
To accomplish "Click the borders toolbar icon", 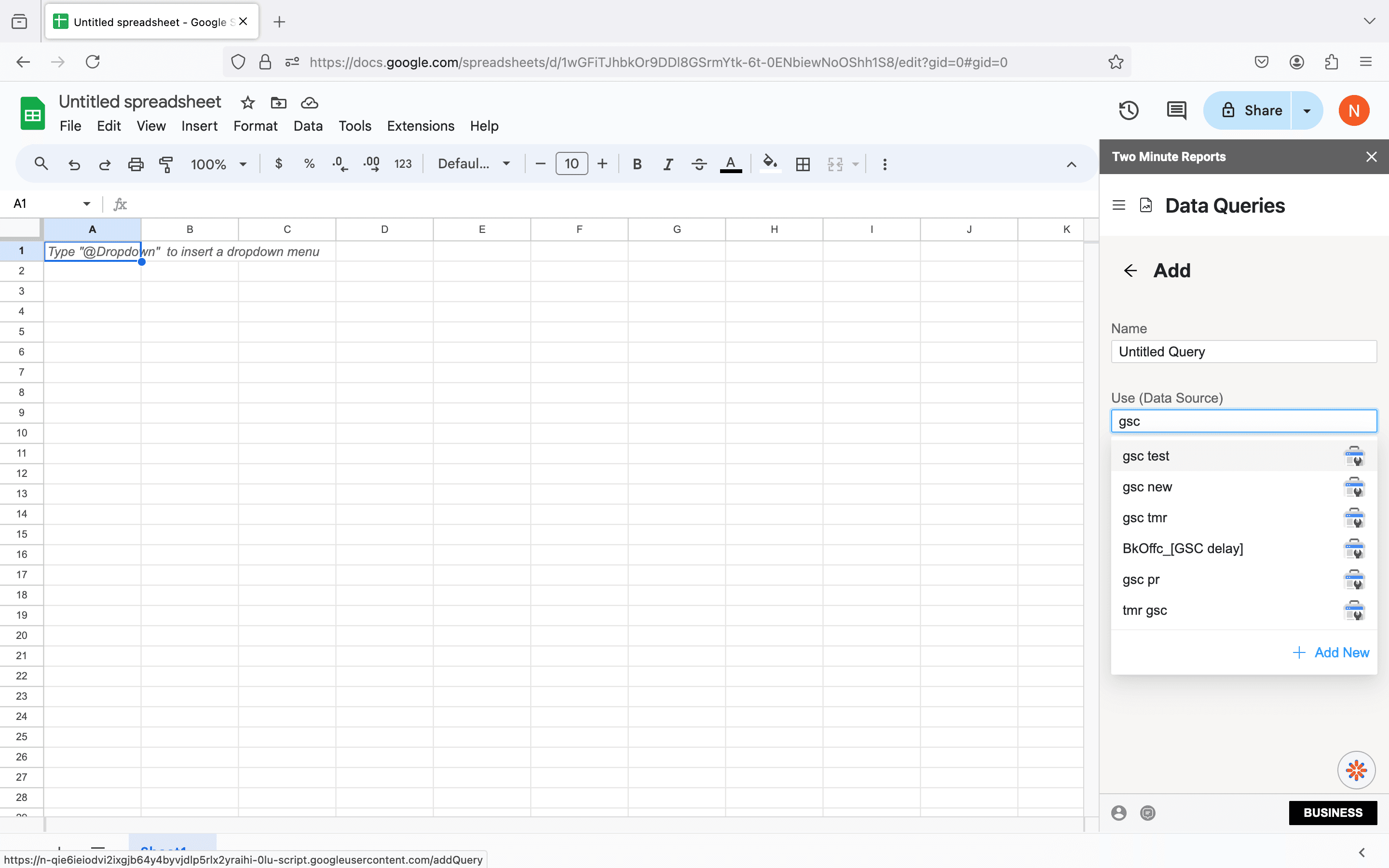I will tap(803, 164).
